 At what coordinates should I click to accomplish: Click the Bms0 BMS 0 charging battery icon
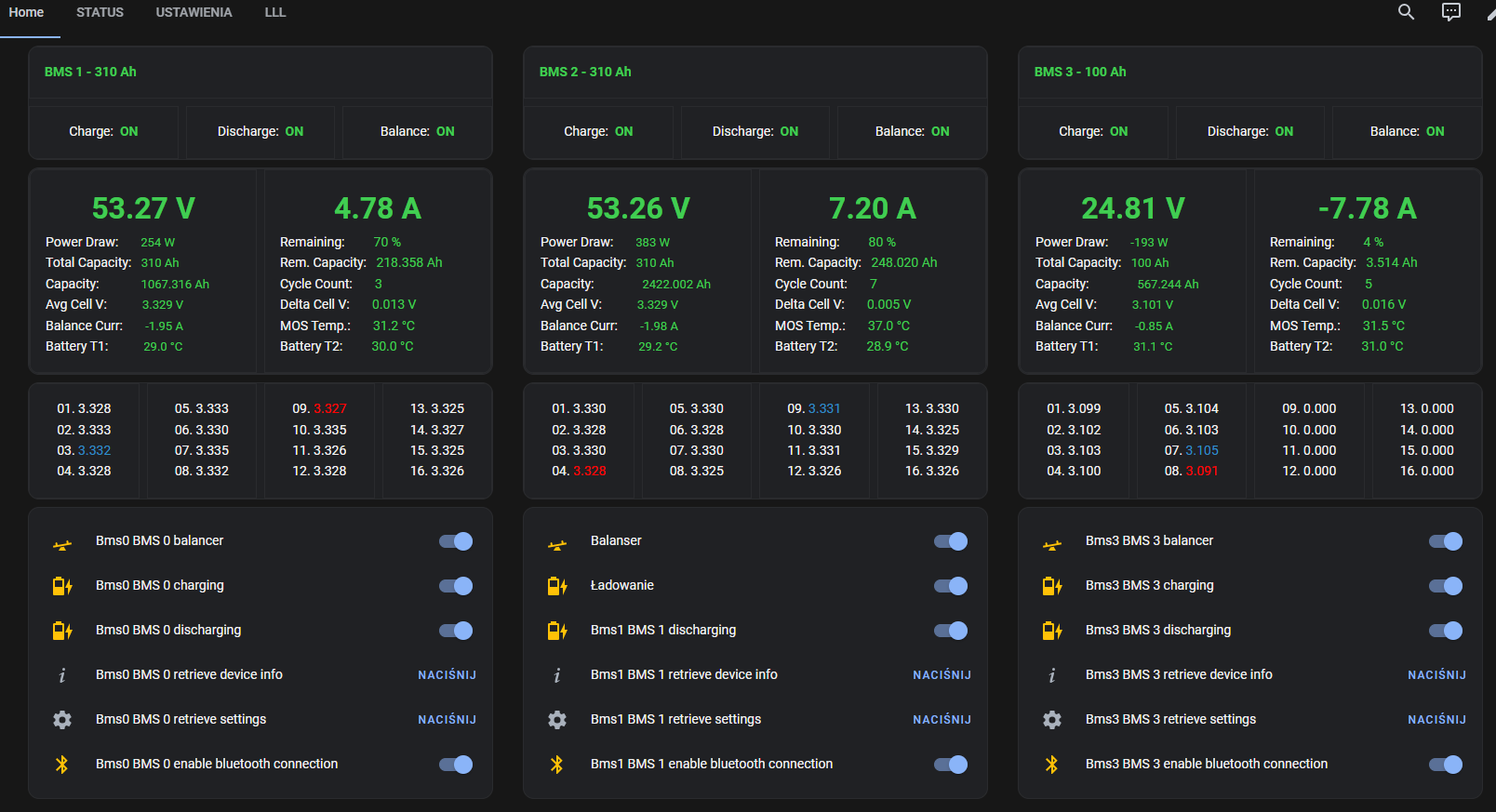(62, 586)
